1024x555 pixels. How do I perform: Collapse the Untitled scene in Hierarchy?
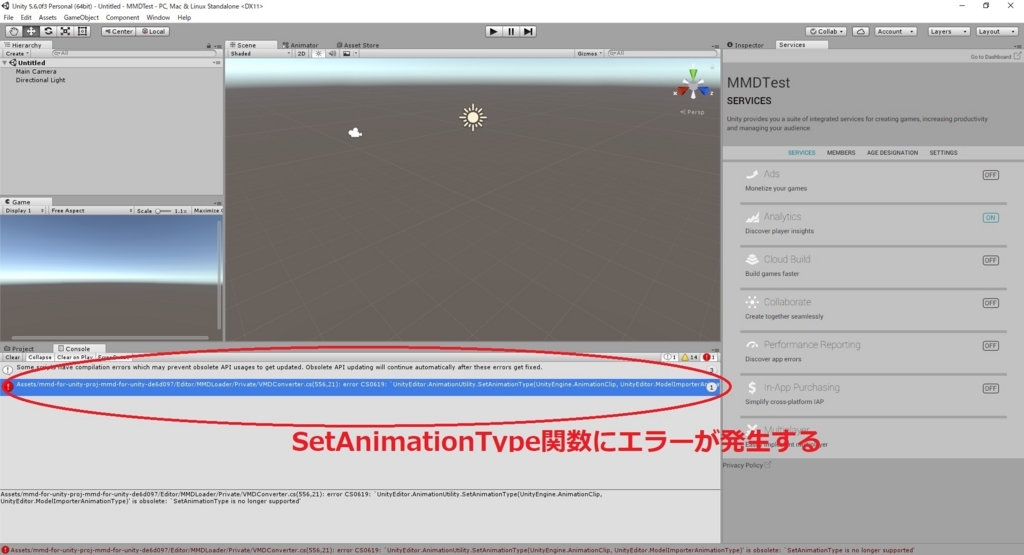(5, 63)
